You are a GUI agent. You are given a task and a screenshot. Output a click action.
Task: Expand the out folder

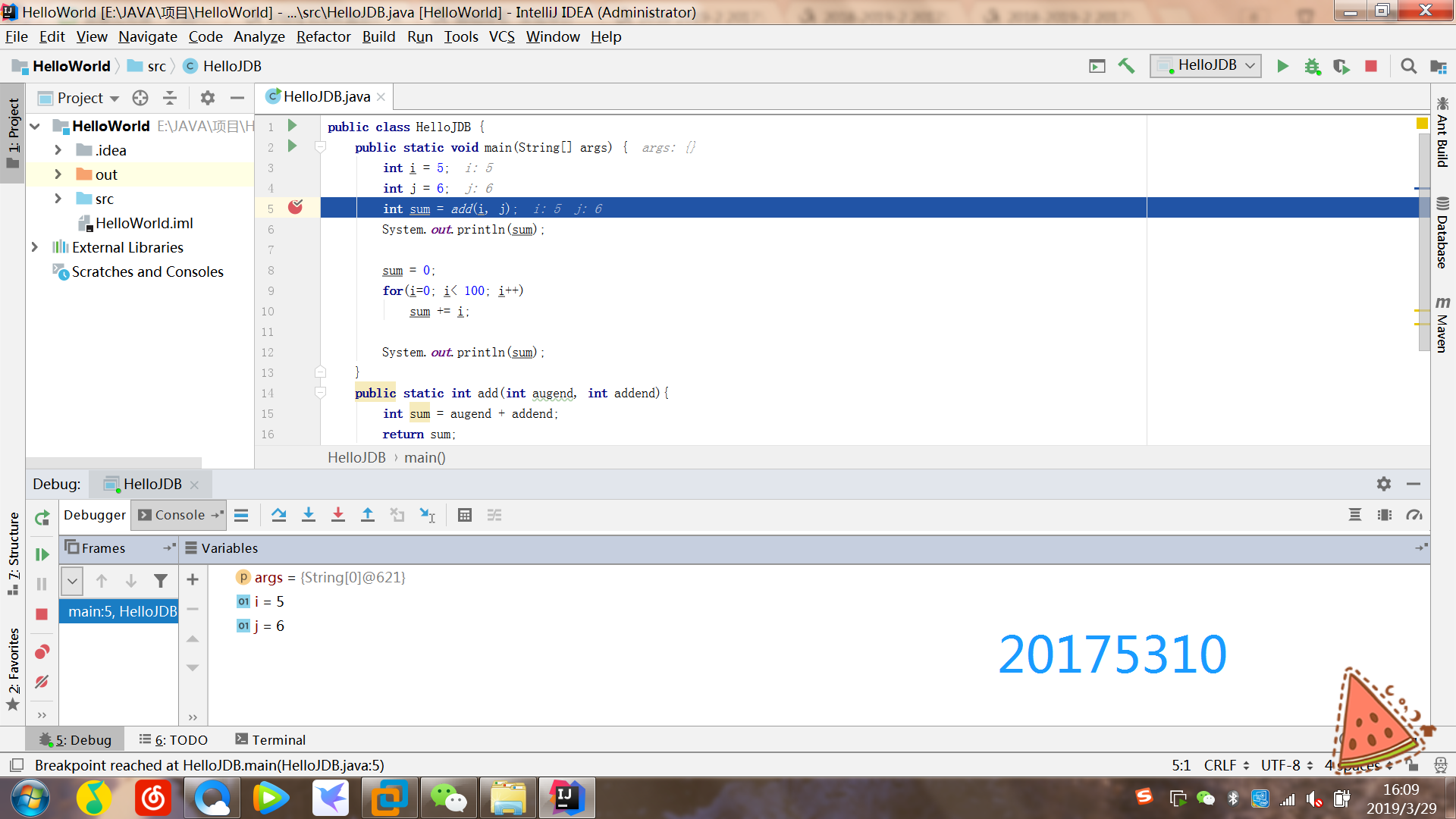(58, 174)
